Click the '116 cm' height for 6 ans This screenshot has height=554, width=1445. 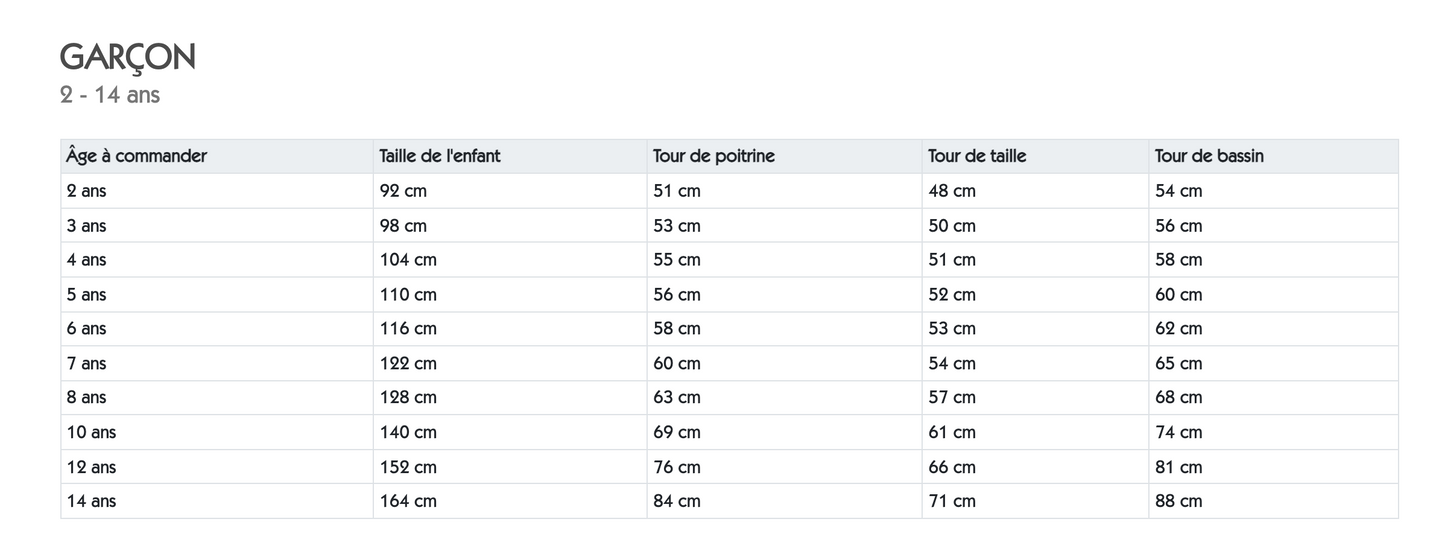pyautogui.click(x=408, y=328)
